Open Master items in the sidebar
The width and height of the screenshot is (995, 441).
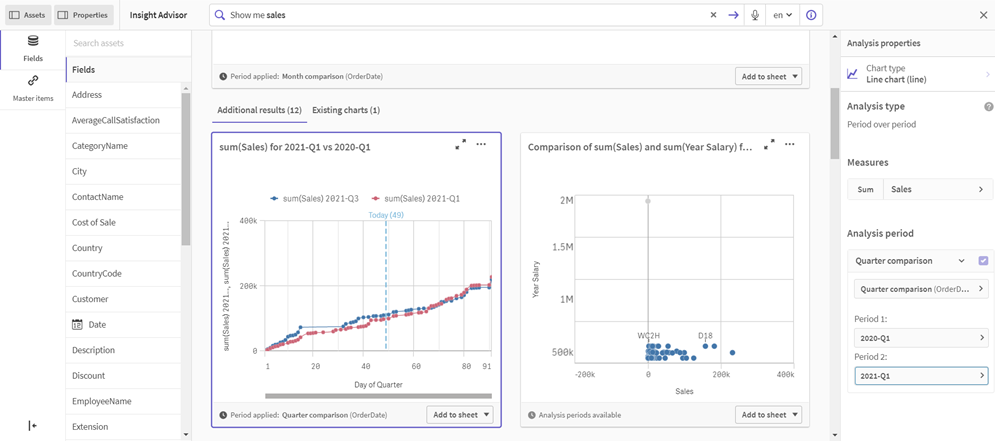coord(33,88)
